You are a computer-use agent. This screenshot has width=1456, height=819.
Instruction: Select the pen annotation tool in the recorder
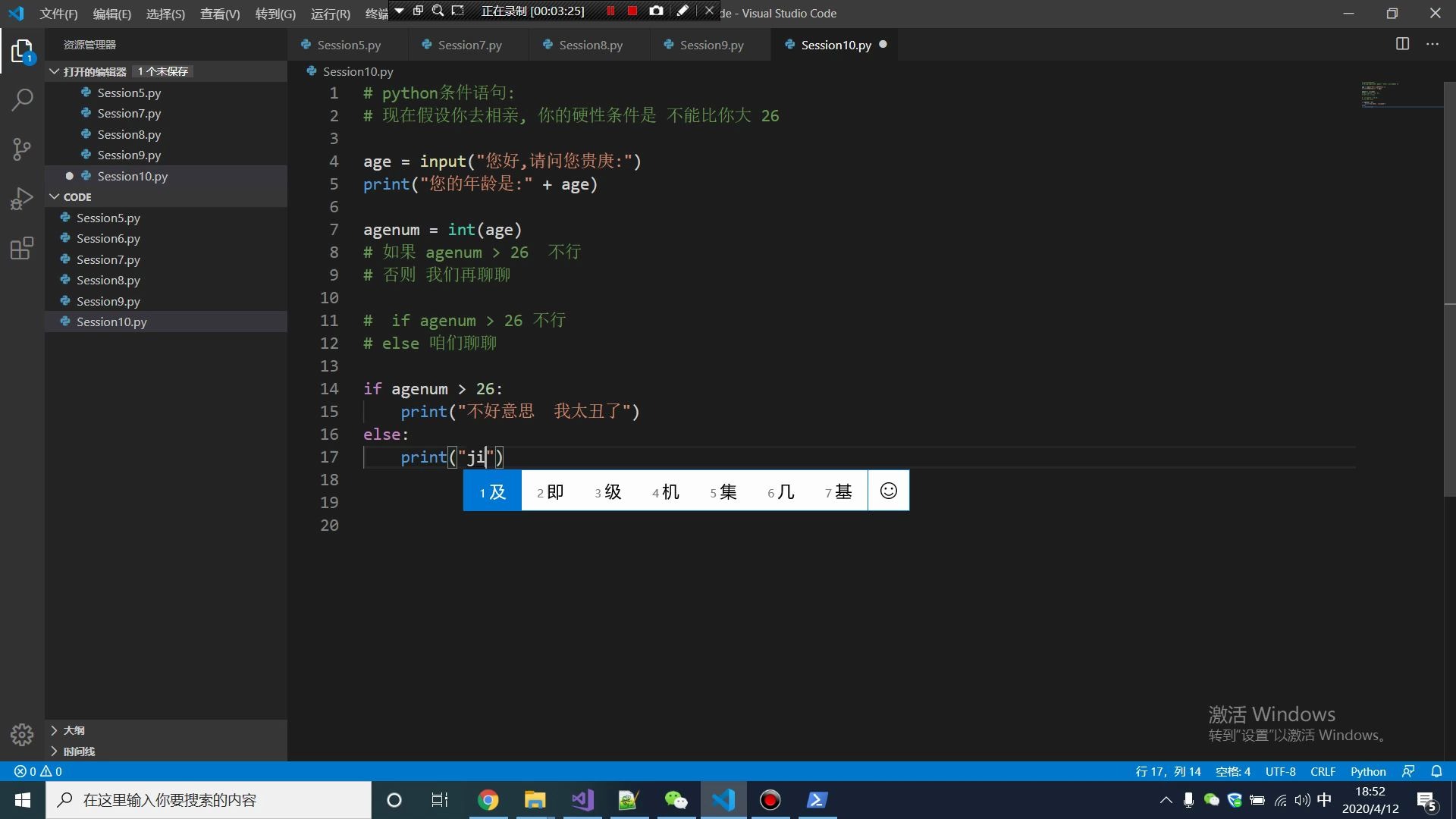(x=682, y=11)
